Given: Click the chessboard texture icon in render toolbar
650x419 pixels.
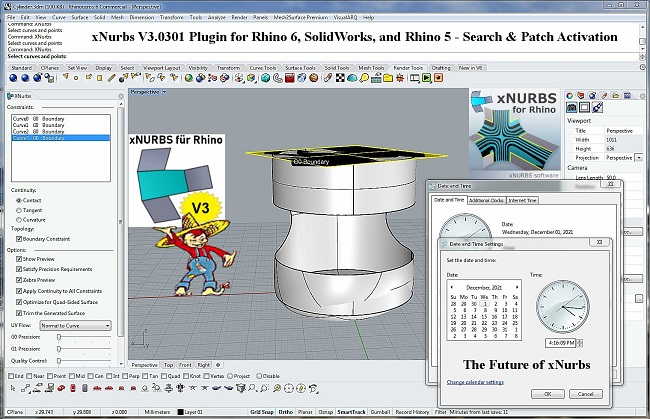Looking at the screenshot, I should point(340,78).
